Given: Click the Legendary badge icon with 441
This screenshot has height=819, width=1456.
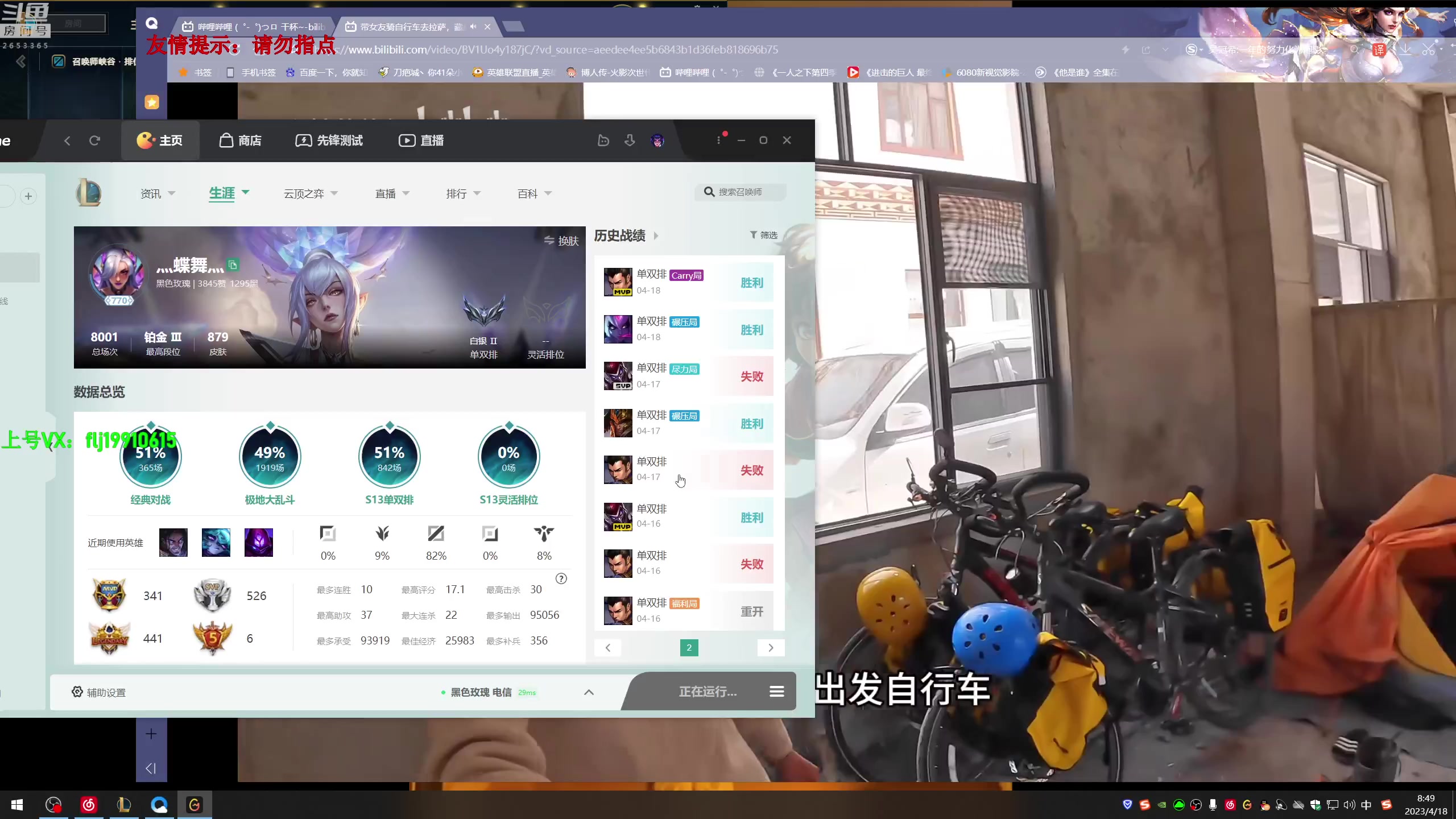Looking at the screenshot, I should click(x=109, y=638).
